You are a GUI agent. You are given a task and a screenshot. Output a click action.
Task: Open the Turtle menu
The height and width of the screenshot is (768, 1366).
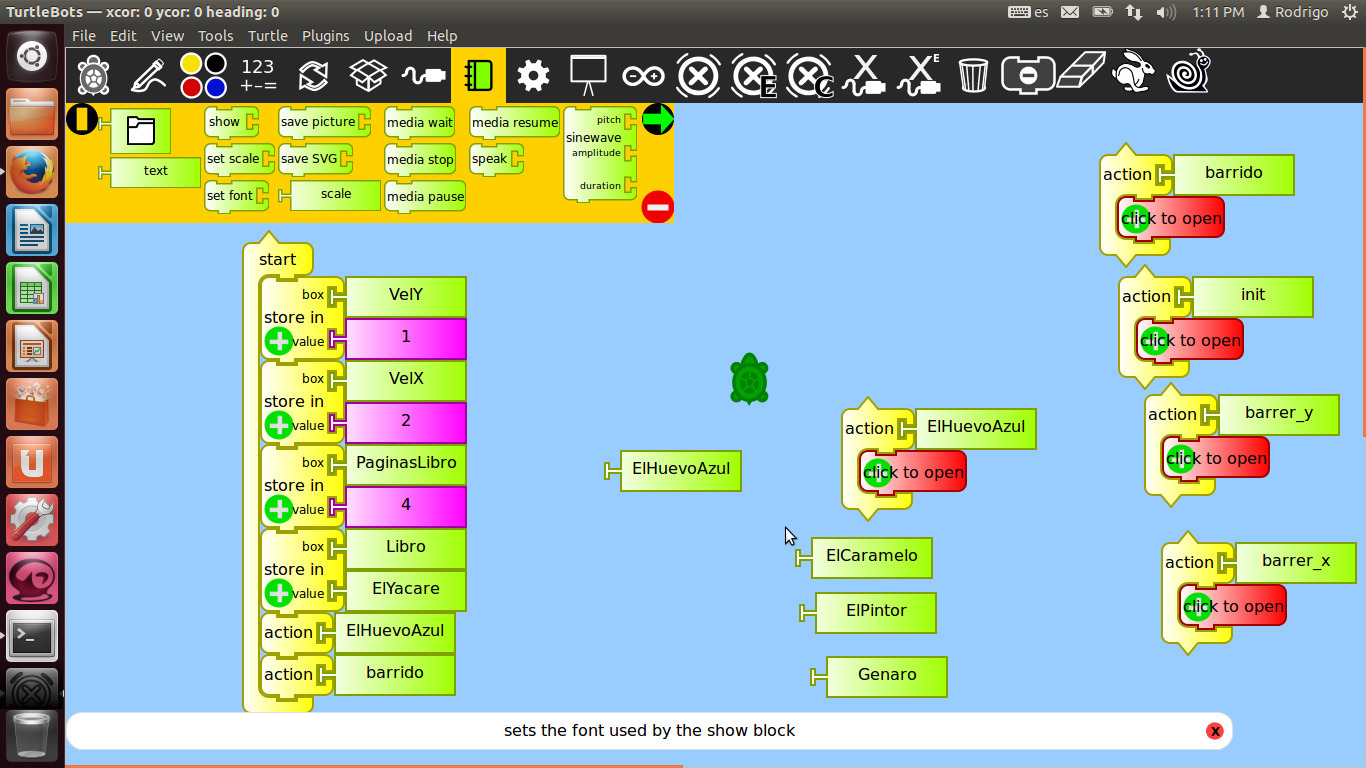(x=267, y=35)
